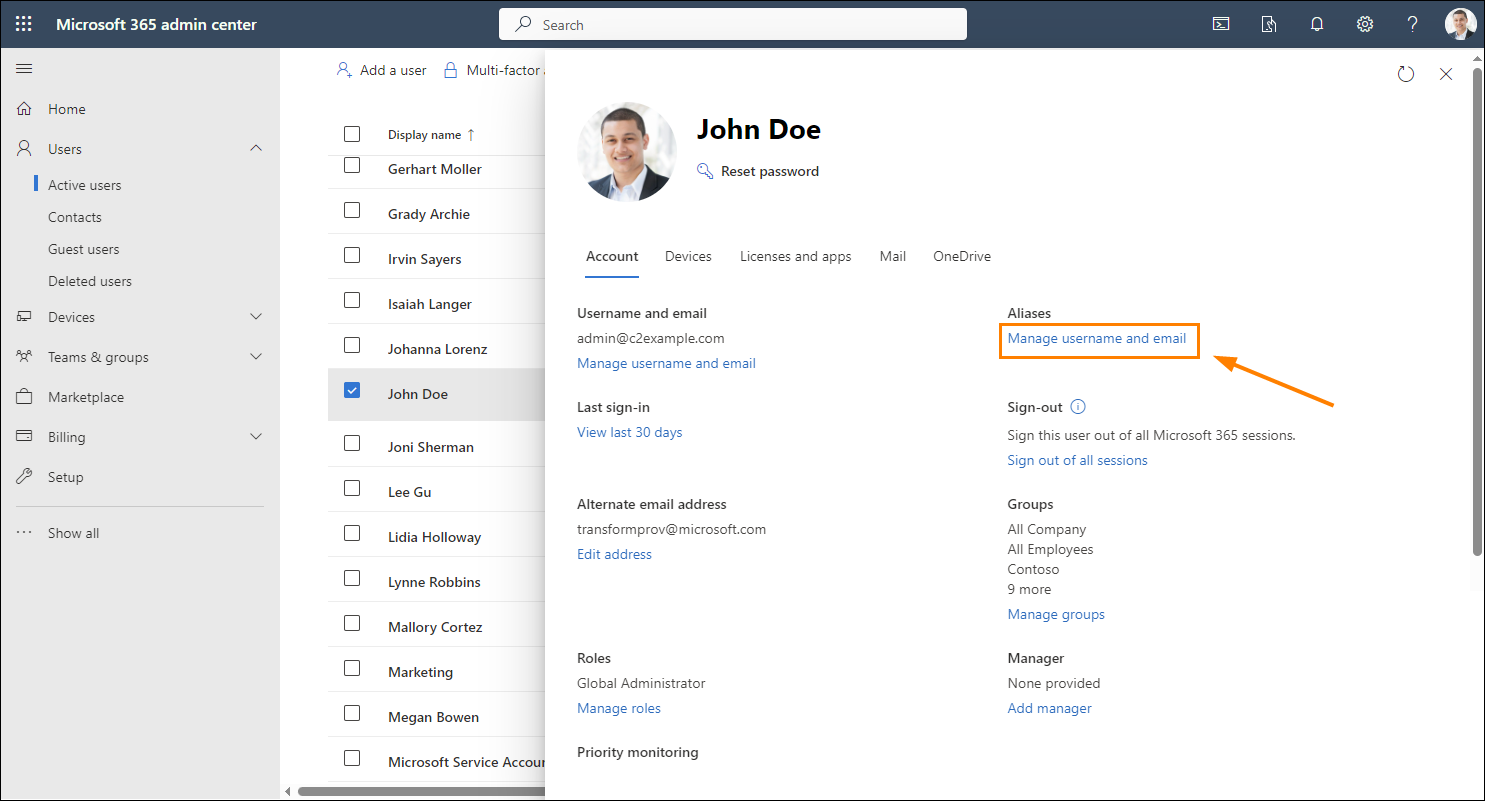1485x801 pixels.
Task: Check the Lee Gu checkbox
Action: (352, 488)
